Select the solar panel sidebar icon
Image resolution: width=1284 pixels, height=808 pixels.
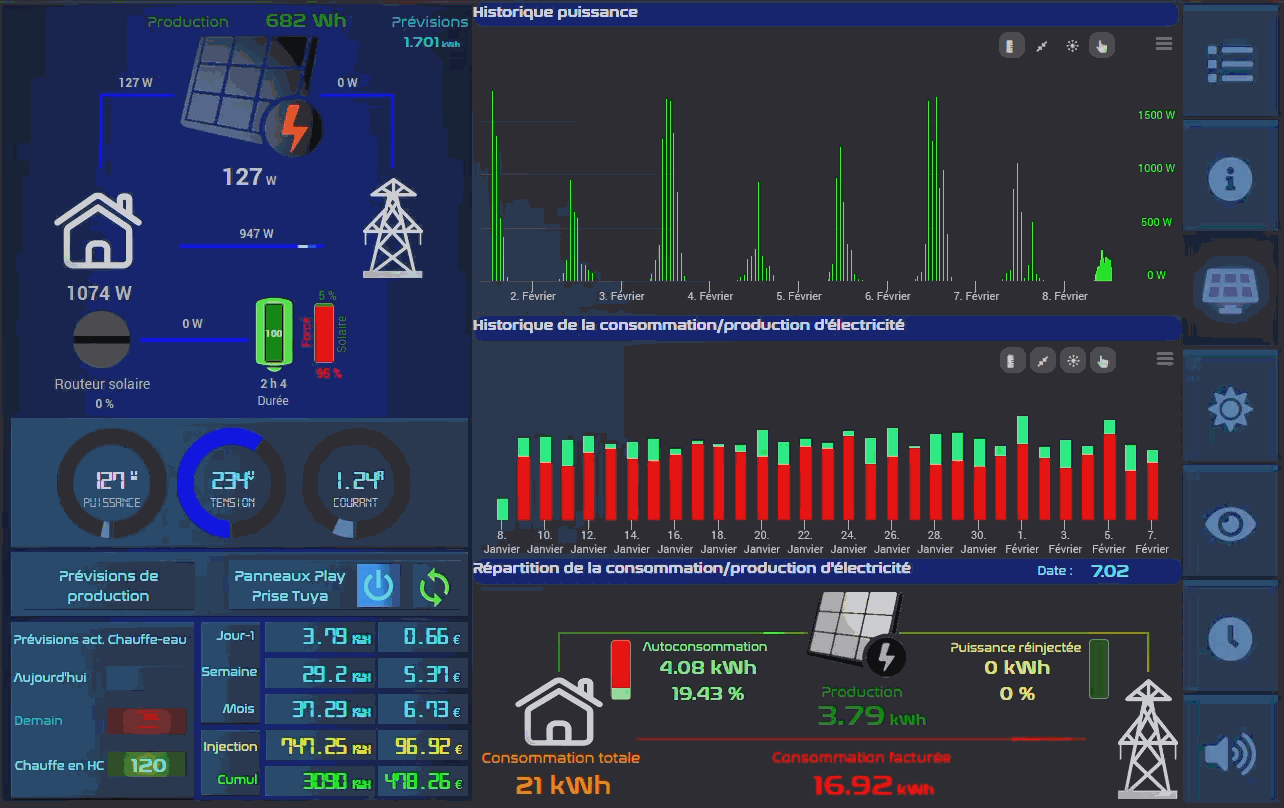[1230, 288]
